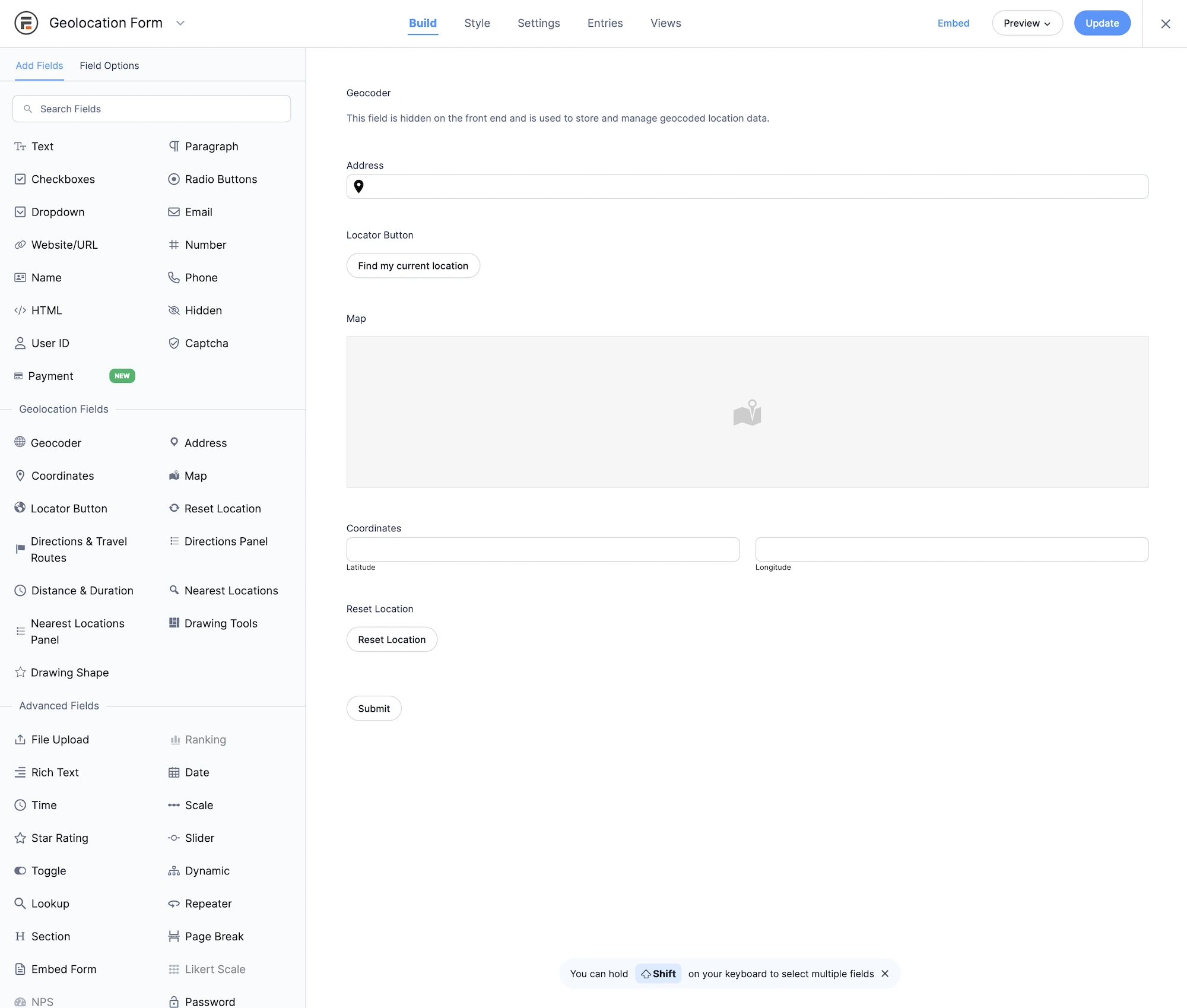Click the Geocoder globe field icon
The image size is (1187, 1008).
pos(20,442)
